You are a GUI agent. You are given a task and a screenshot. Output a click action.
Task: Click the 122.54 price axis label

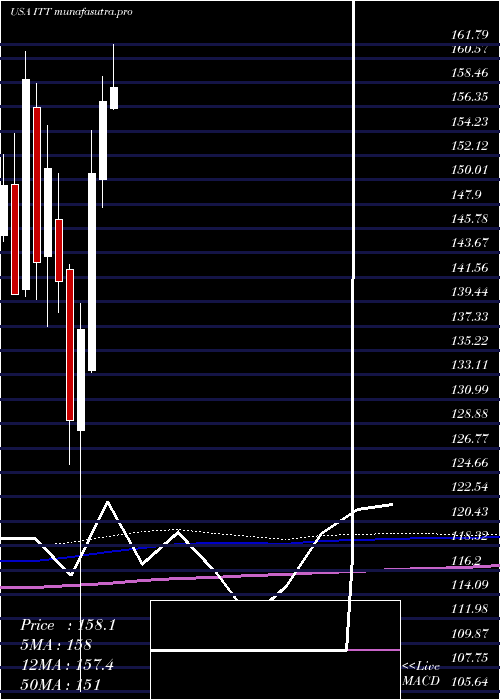pyautogui.click(x=468, y=488)
